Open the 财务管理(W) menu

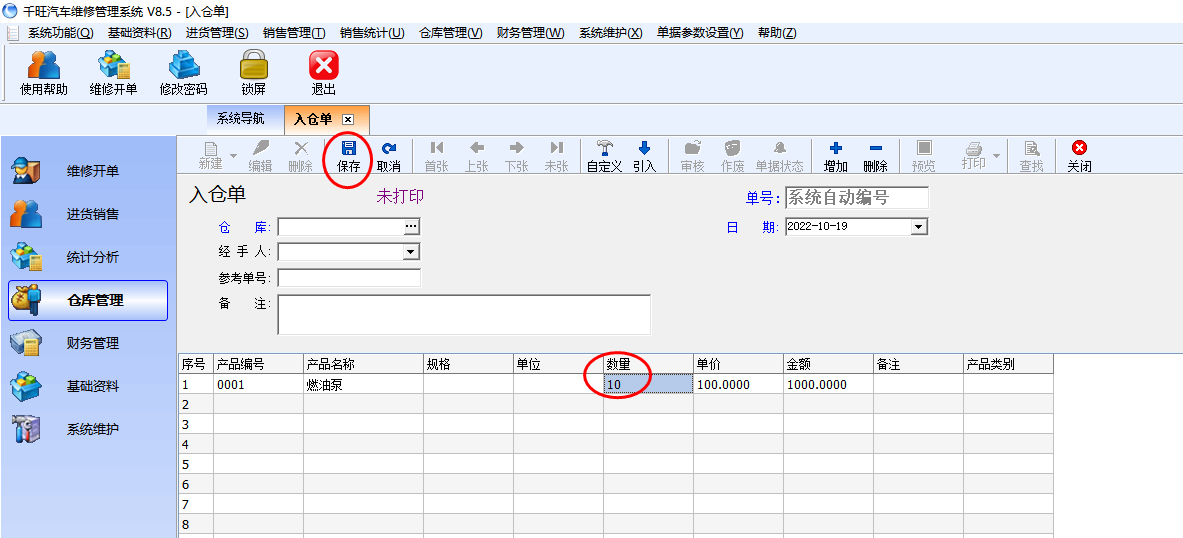pyautogui.click(x=530, y=33)
